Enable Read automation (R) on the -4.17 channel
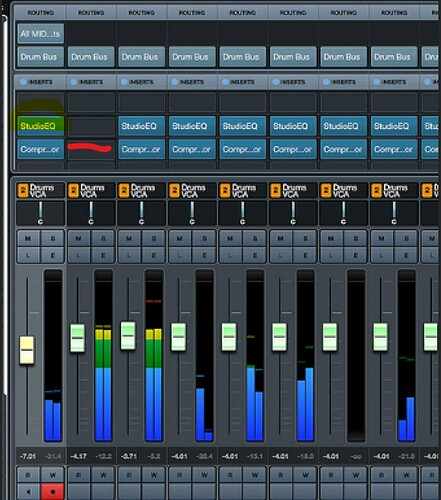This screenshot has width=441, height=500. [79, 475]
